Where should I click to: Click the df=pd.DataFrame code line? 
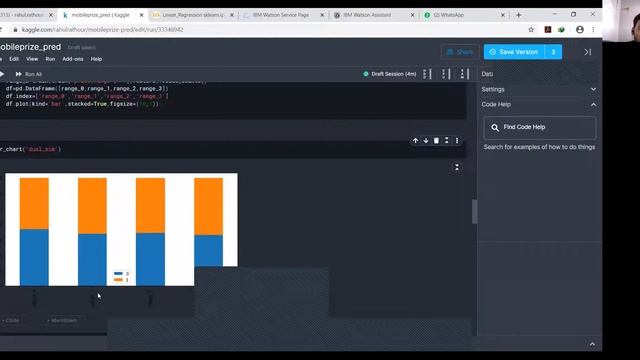87,89
